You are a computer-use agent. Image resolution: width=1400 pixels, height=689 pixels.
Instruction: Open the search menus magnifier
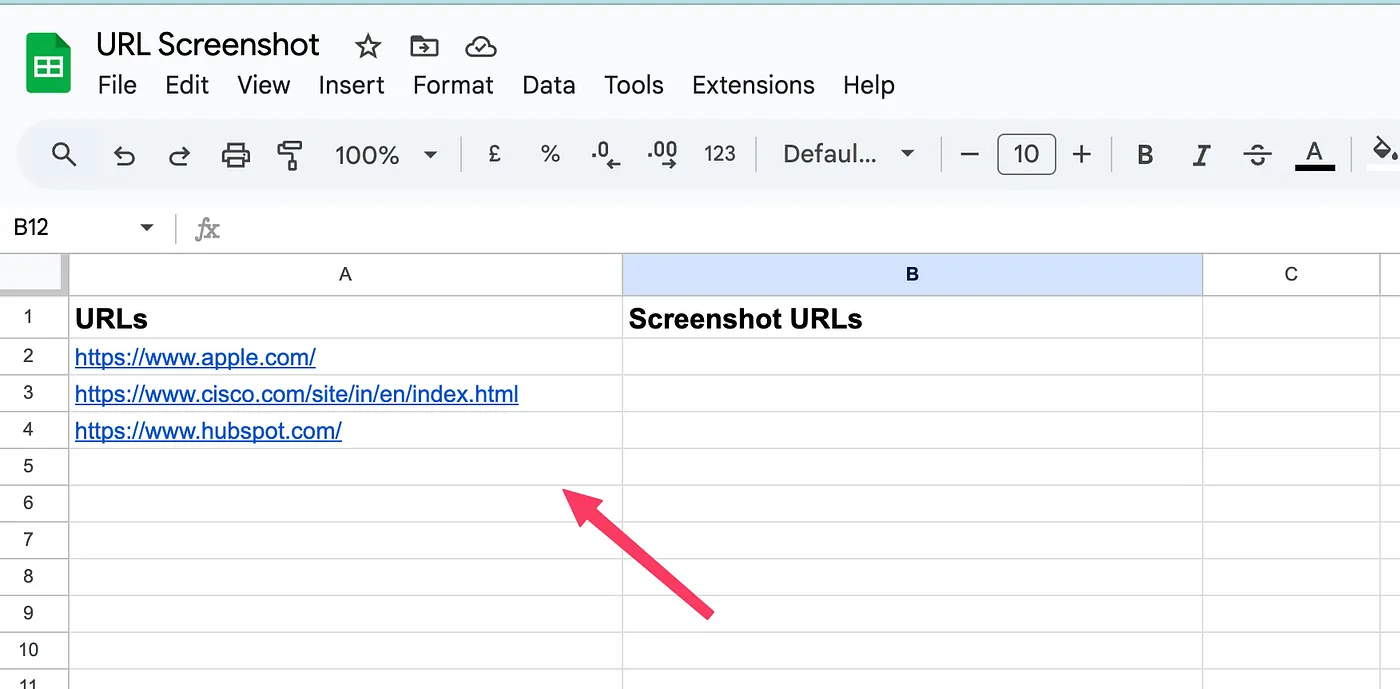64,154
